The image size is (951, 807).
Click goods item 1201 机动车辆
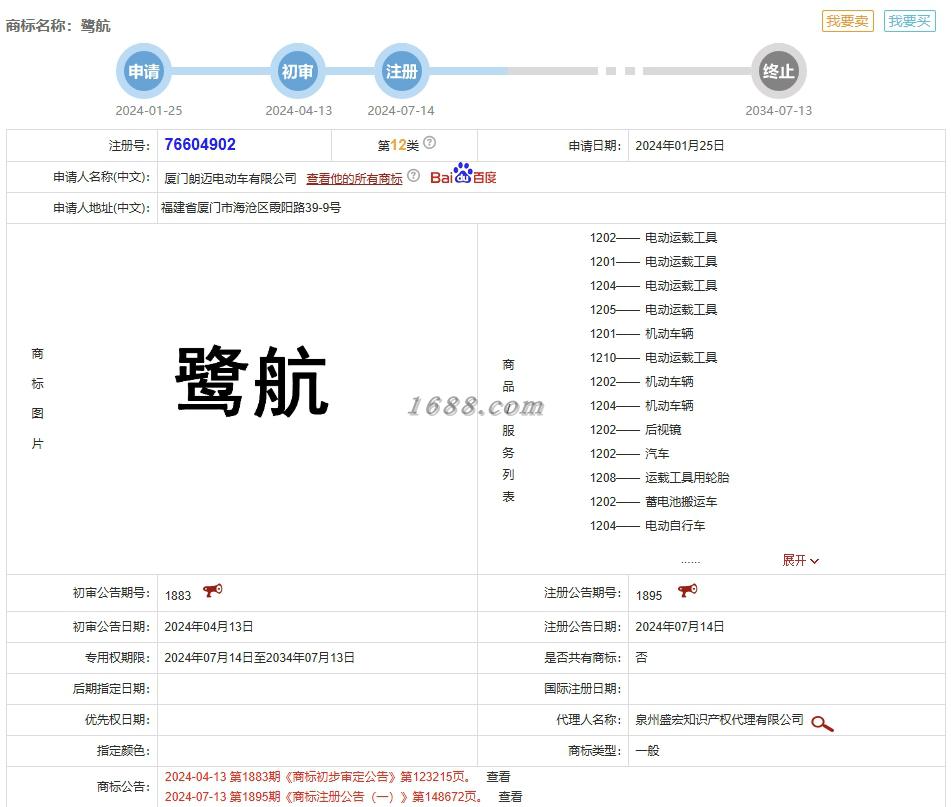(x=641, y=333)
